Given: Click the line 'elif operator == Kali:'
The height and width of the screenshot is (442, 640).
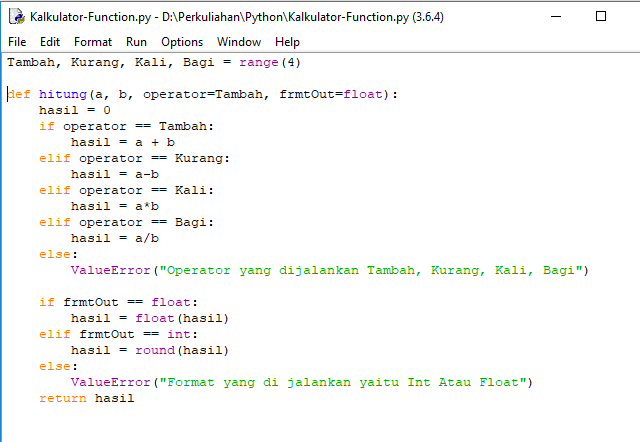Looking at the screenshot, I should pyautogui.click(x=127, y=190).
